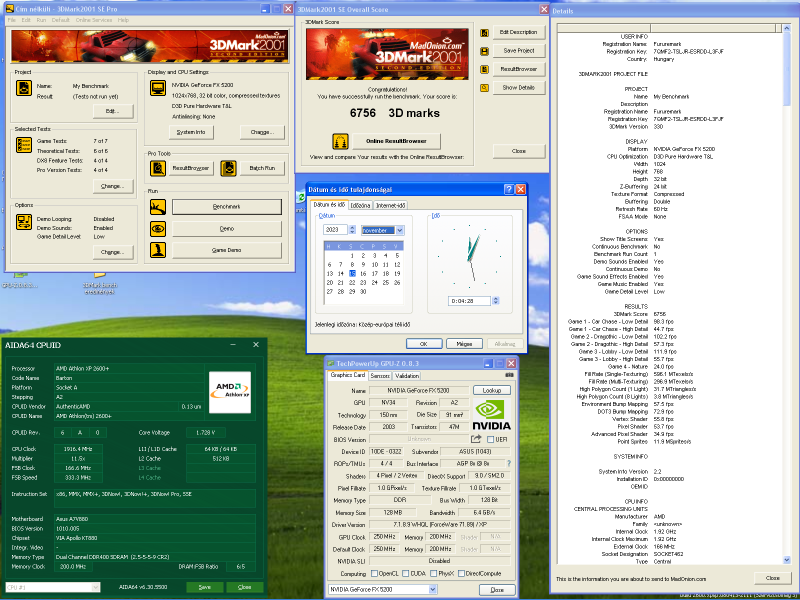800x600 pixels.
Task: Click Edit button in Project section
Action: 113,111
